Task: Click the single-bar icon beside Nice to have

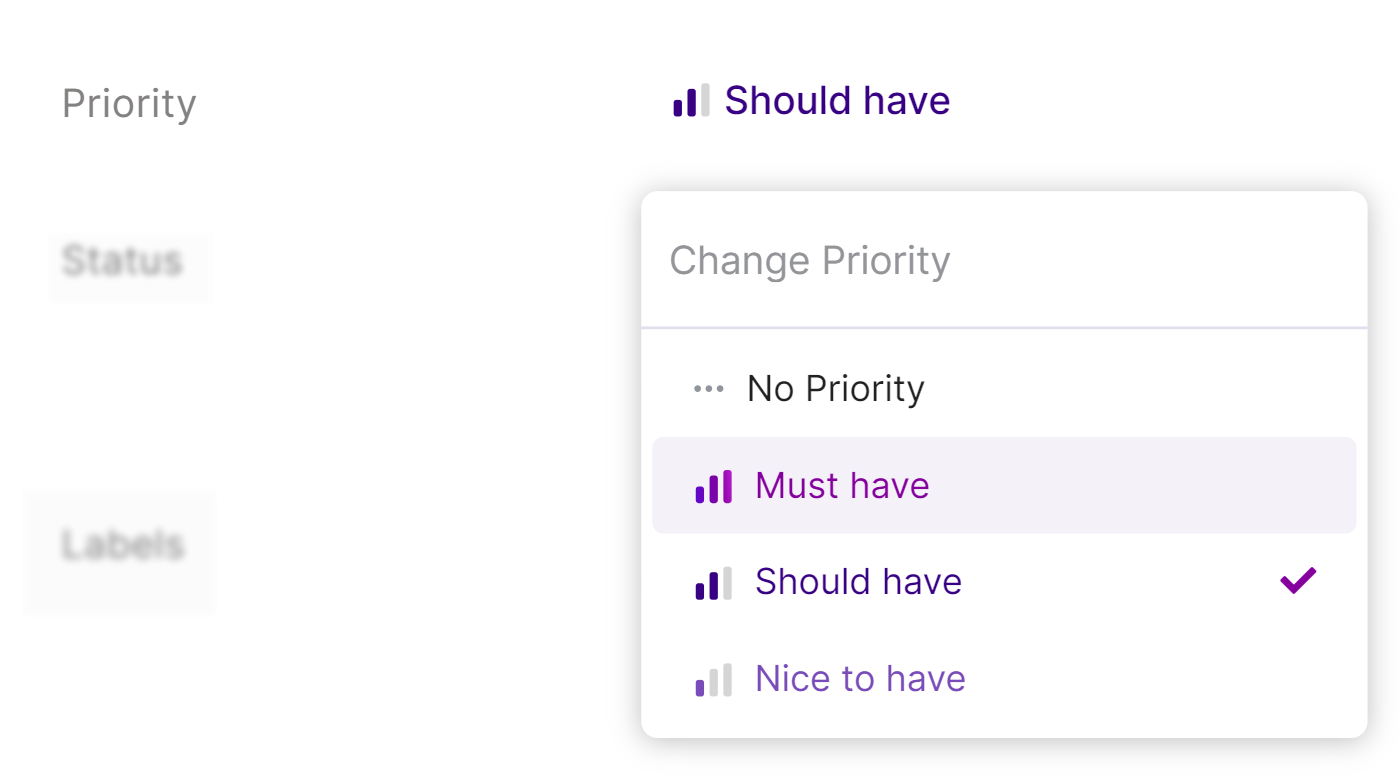Action: 714,680
